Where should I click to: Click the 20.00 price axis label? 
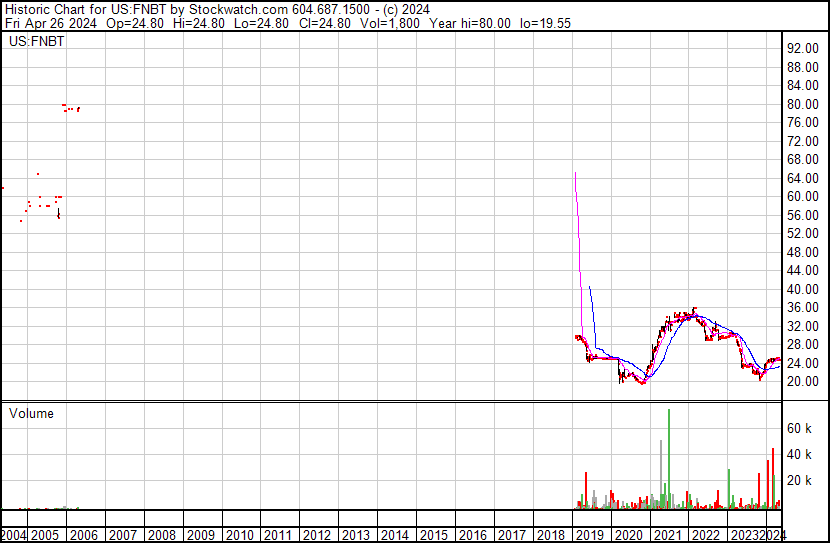(x=803, y=382)
